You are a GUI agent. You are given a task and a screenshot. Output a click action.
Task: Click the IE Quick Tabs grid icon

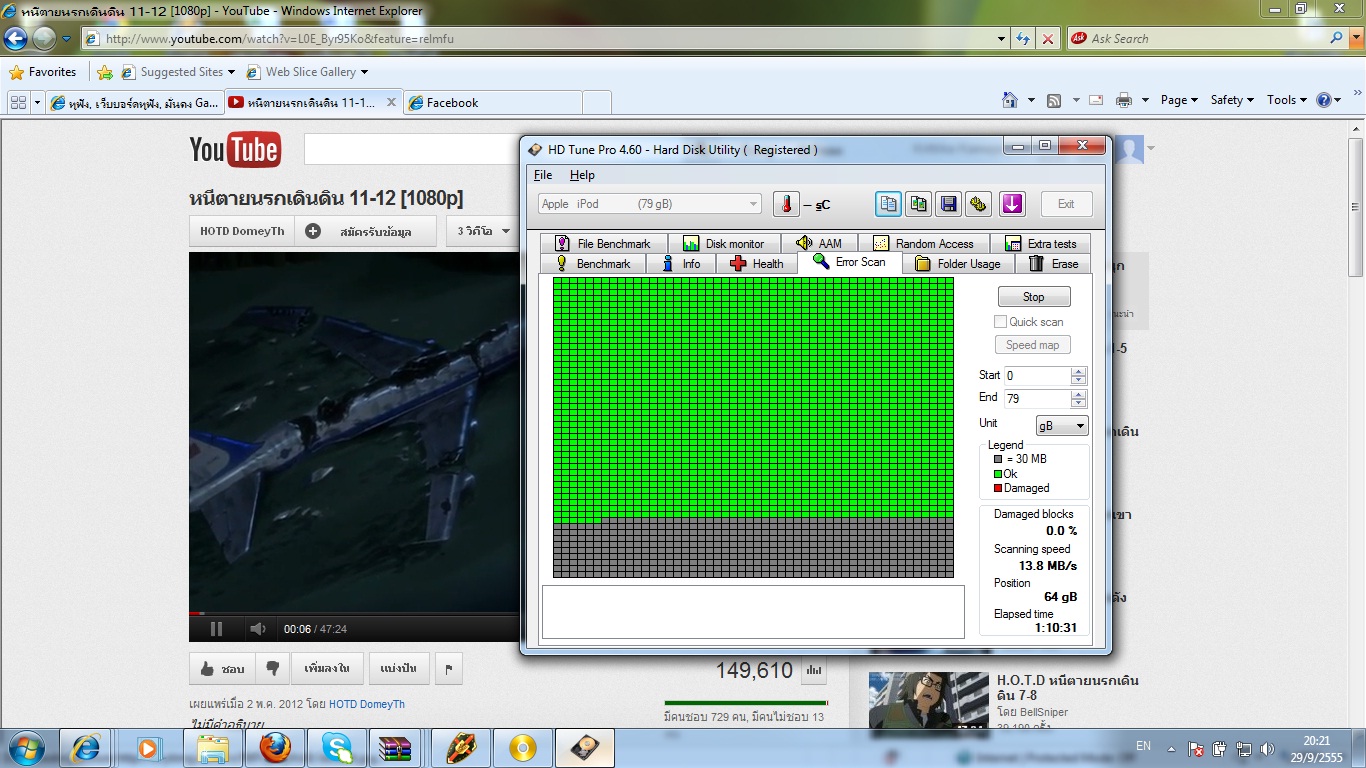[18, 102]
